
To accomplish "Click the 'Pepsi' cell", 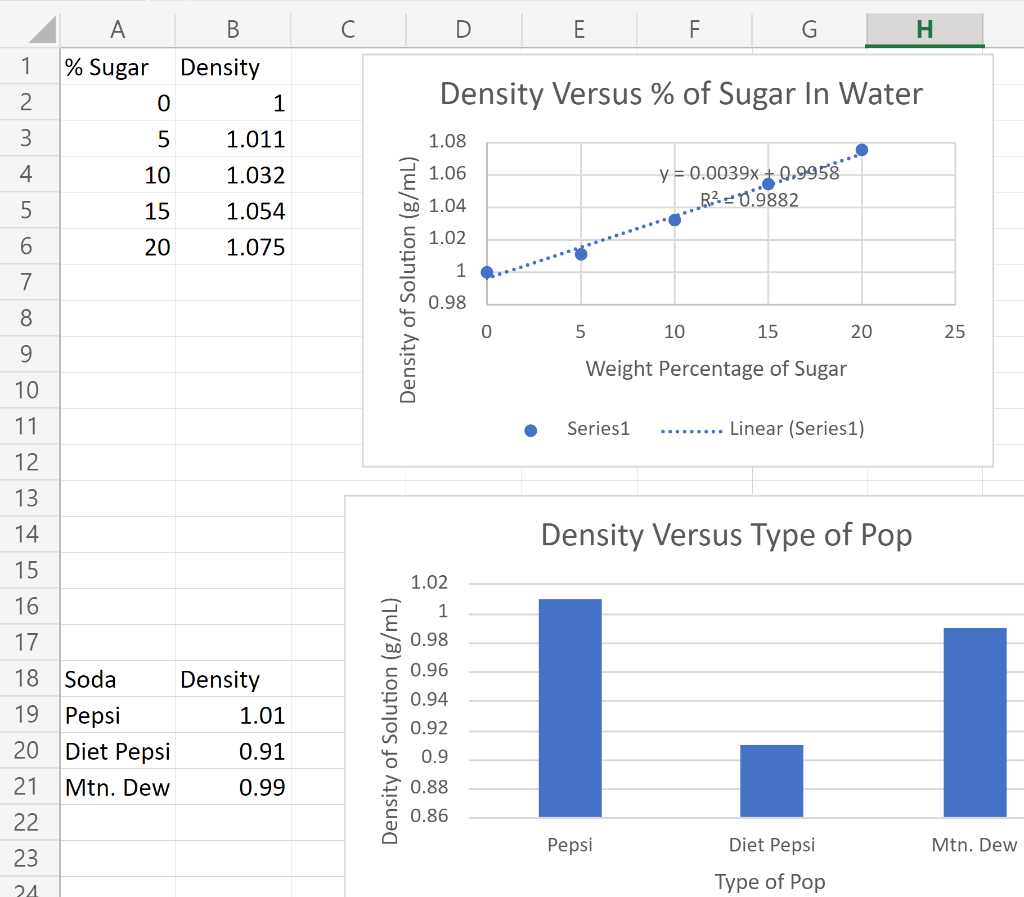I will click(118, 715).
